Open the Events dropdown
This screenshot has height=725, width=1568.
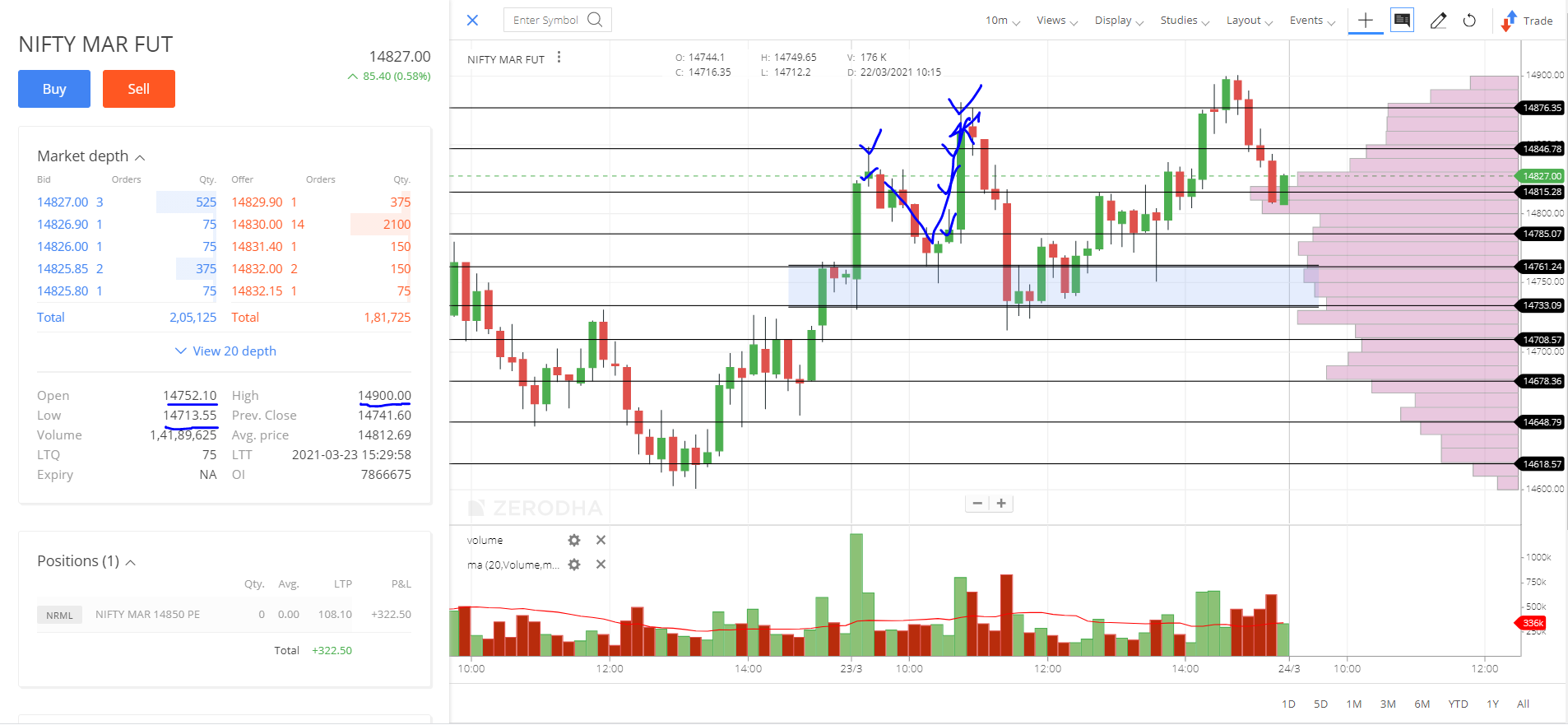point(1312,21)
